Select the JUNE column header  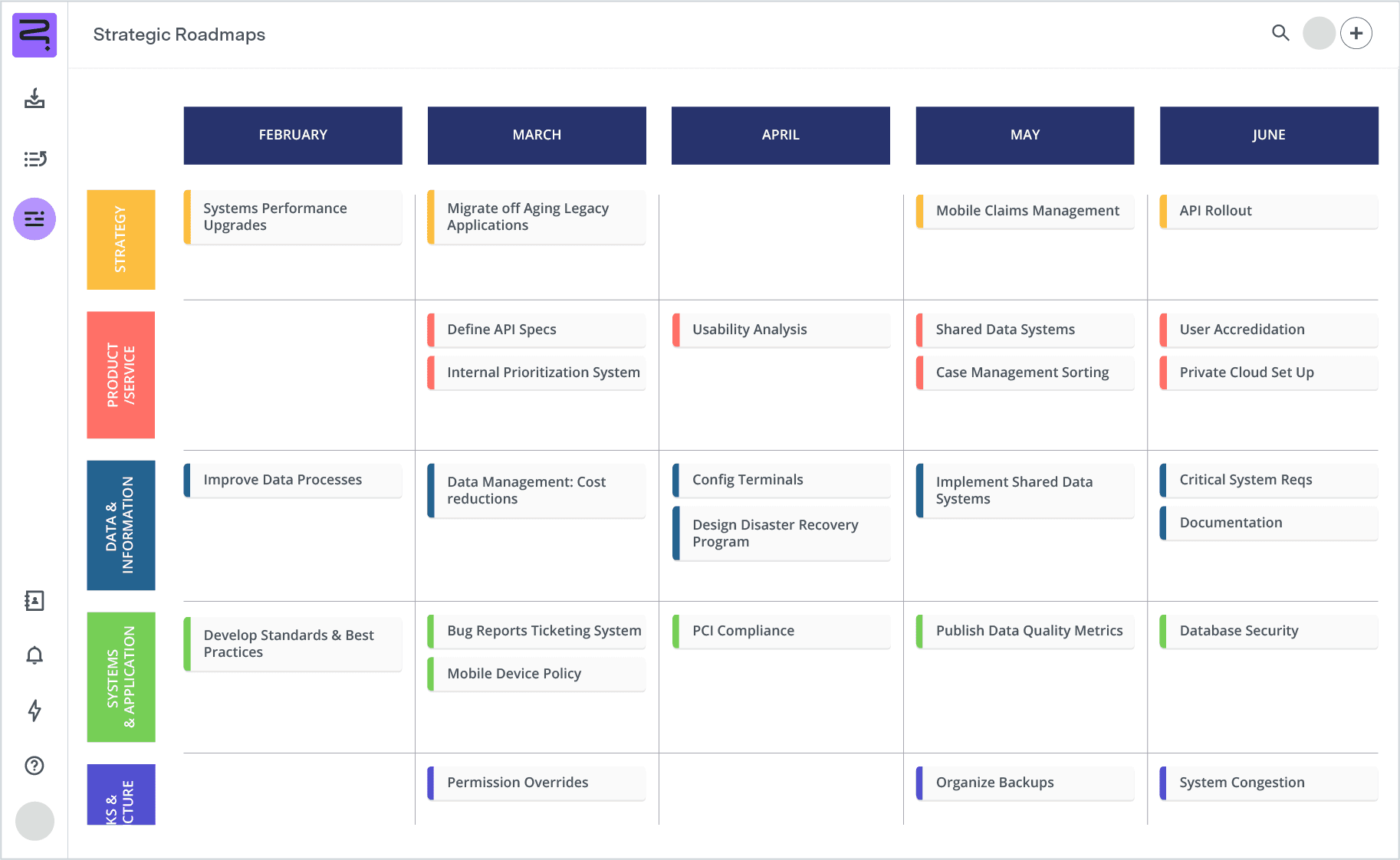tap(1268, 135)
